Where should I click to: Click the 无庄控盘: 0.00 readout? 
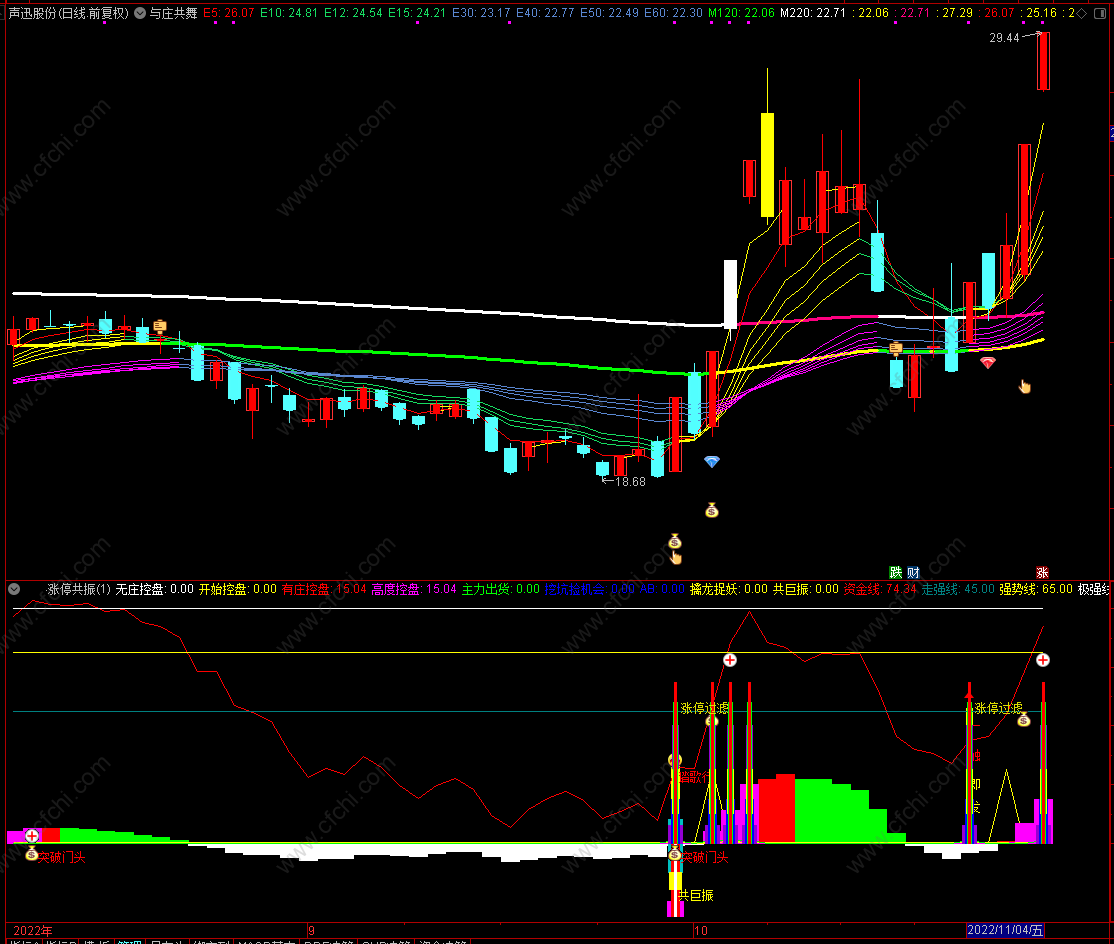(x=154, y=589)
